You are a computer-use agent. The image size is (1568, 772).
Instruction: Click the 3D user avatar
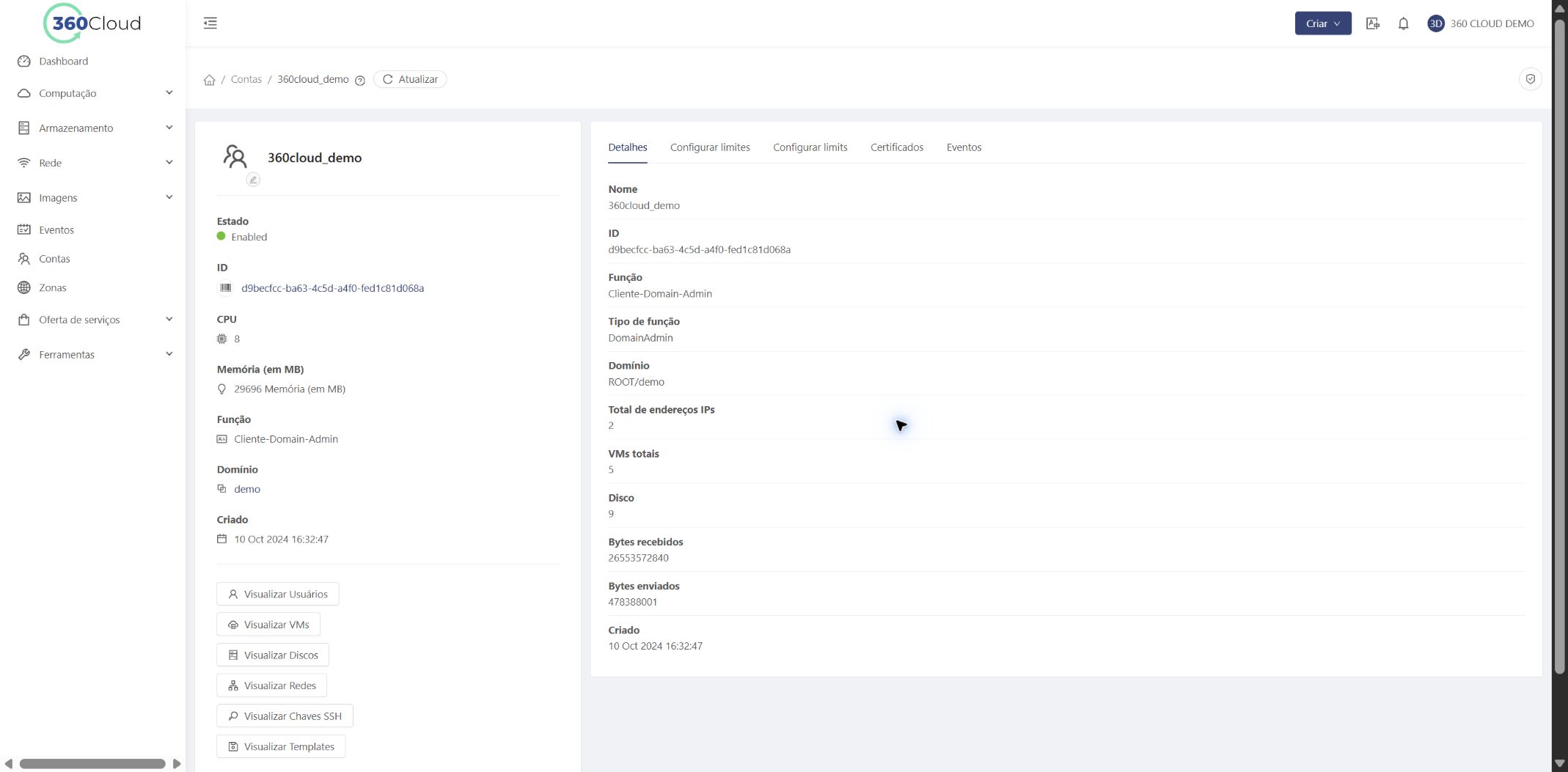pos(1435,23)
